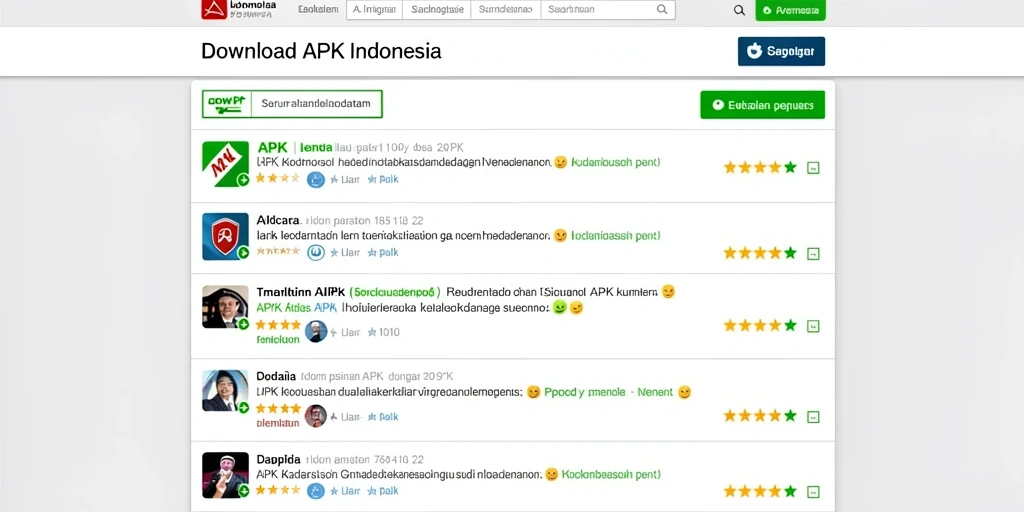Open the Aldcara red shield app icon
Screen dimensions: 1024x512
(x=225, y=236)
